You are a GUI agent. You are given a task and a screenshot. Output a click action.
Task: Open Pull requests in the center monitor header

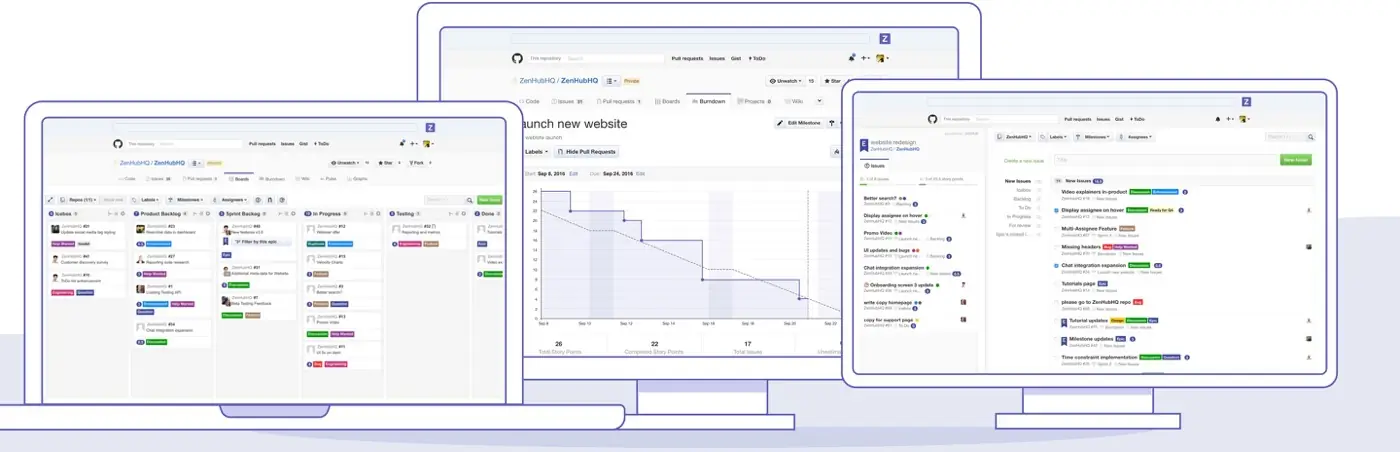687,59
